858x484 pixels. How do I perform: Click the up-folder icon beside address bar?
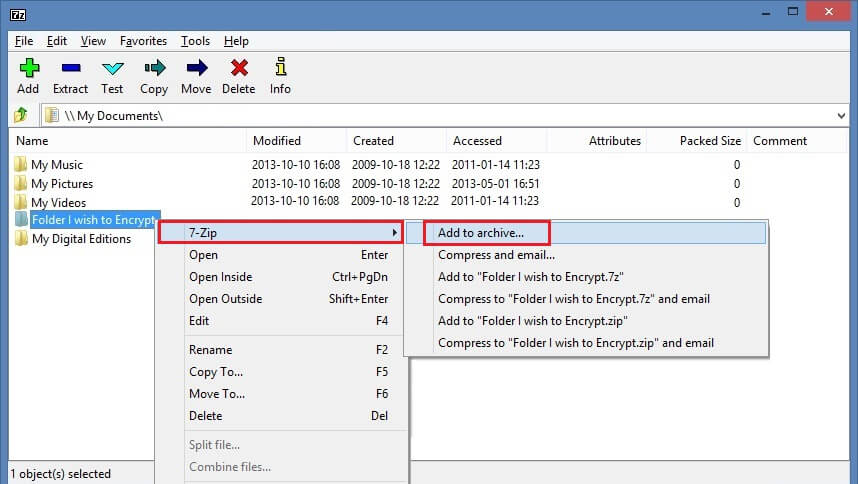tap(20, 115)
